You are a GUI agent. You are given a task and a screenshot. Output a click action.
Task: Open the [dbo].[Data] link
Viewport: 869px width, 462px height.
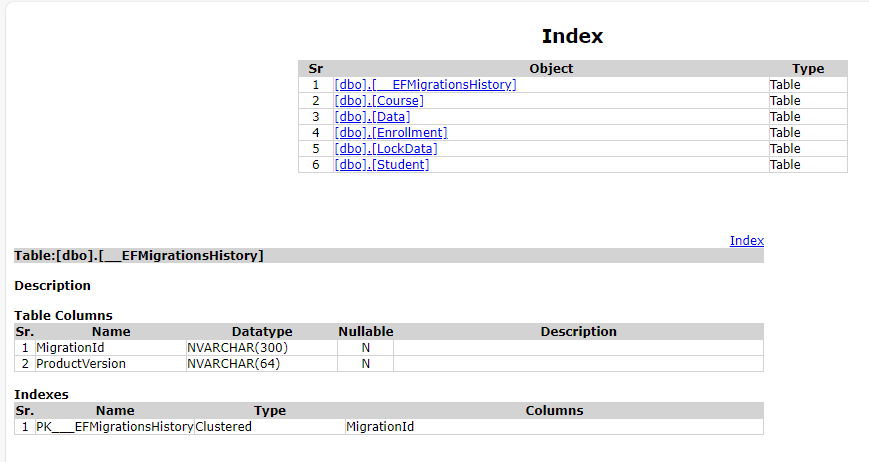point(372,117)
